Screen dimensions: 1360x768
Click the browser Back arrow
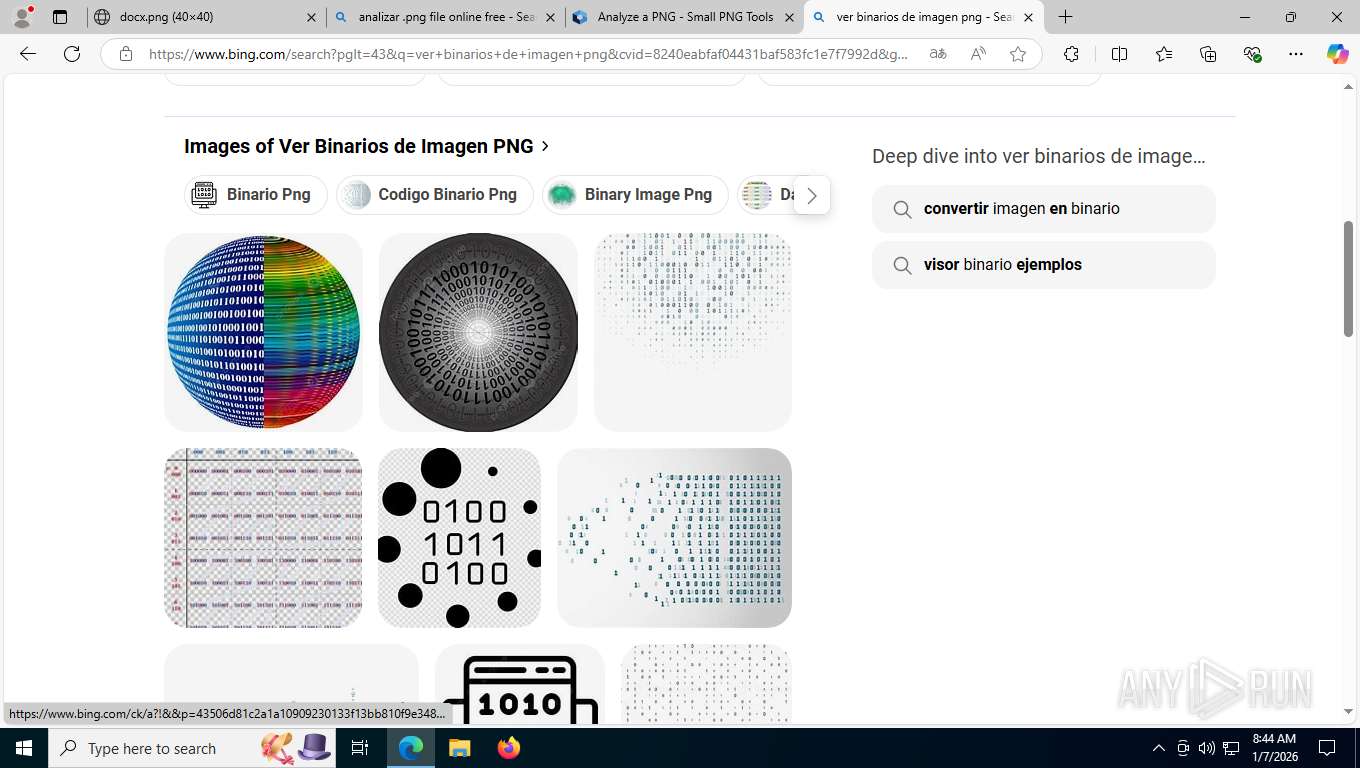[x=28, y=54]
